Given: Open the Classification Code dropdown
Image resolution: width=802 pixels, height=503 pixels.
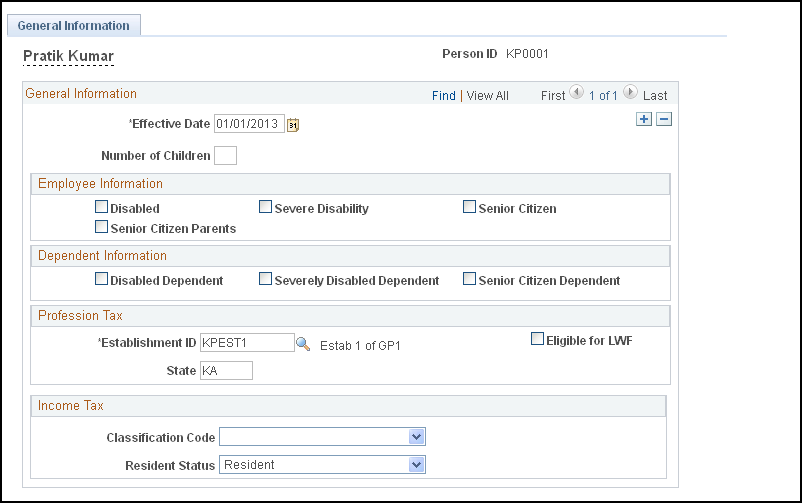Looking at the screenshot, I should tap(322, 437).
